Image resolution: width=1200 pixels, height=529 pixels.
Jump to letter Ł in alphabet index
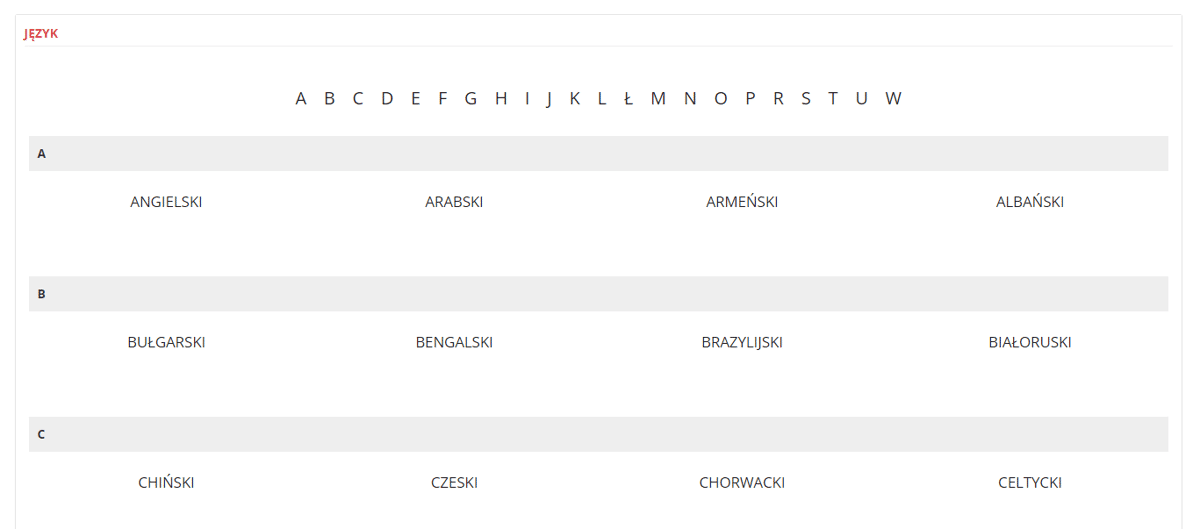coord(628,98)
